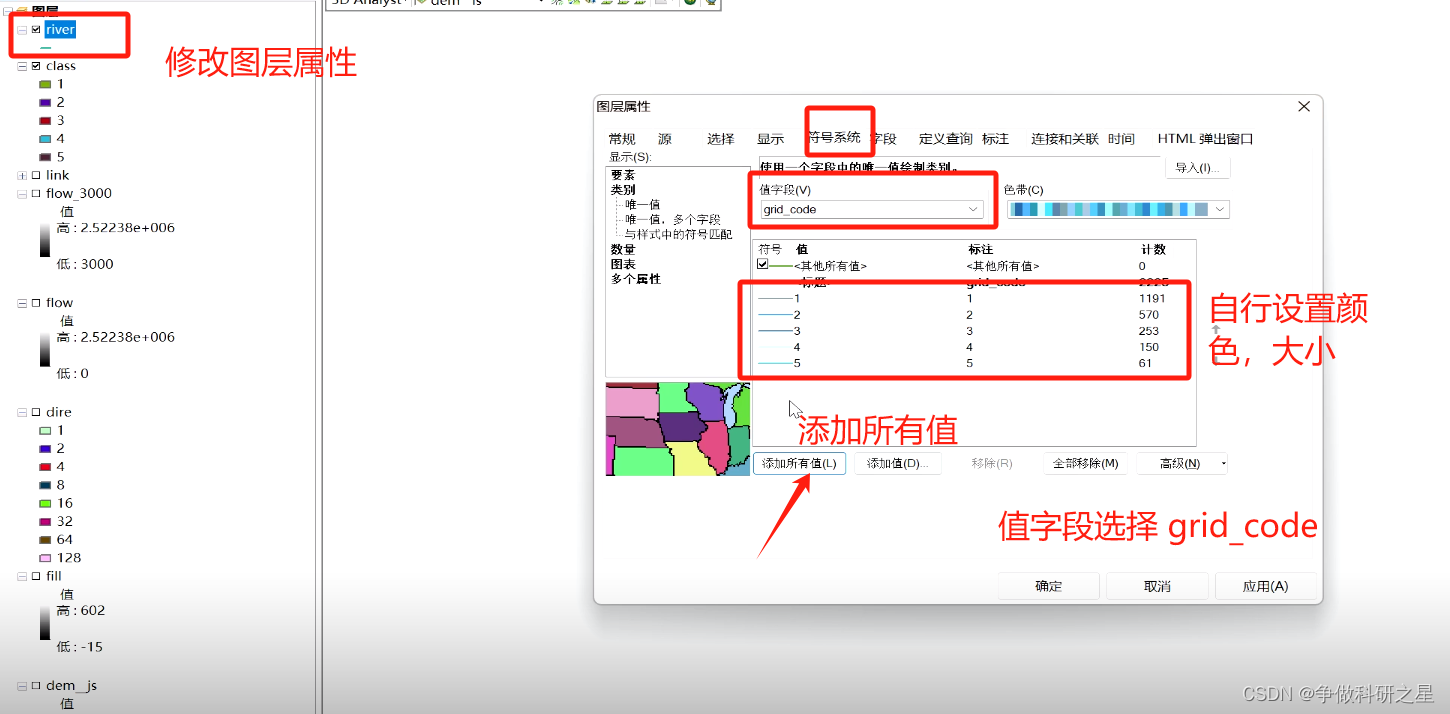Switch to the 源 tab
Image resolution: width=1450 pixels, height=714 pixels.
coord(665,139)
